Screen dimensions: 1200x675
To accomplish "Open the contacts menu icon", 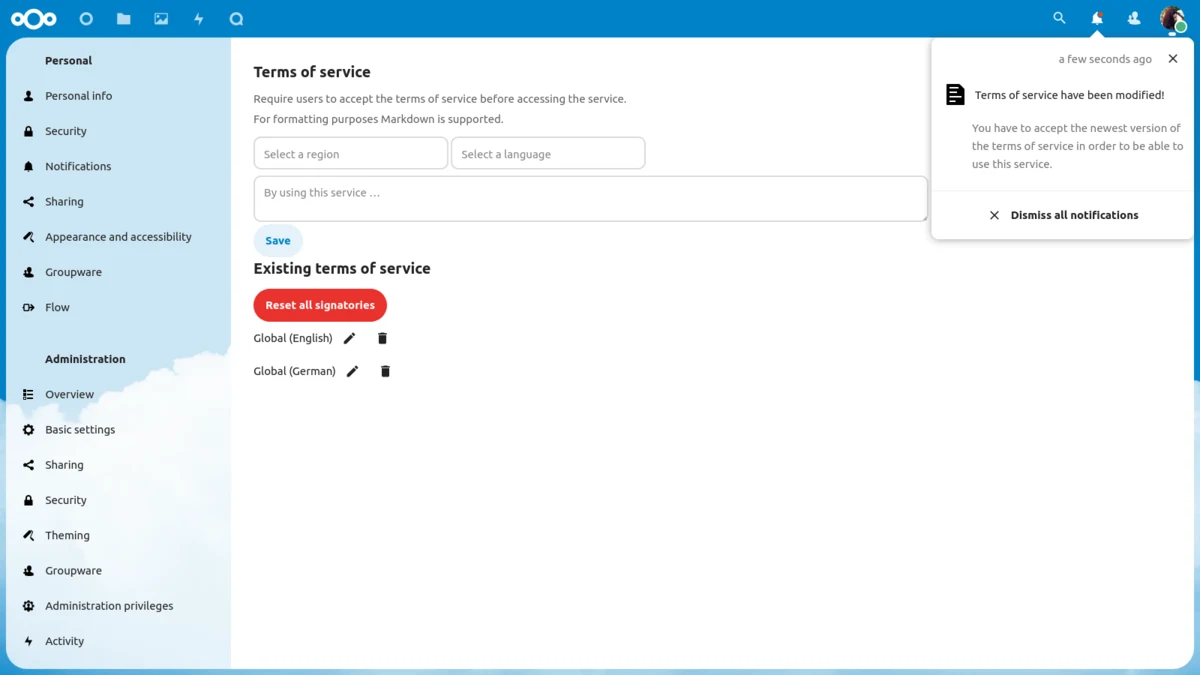I will [x=1134, y=18].
